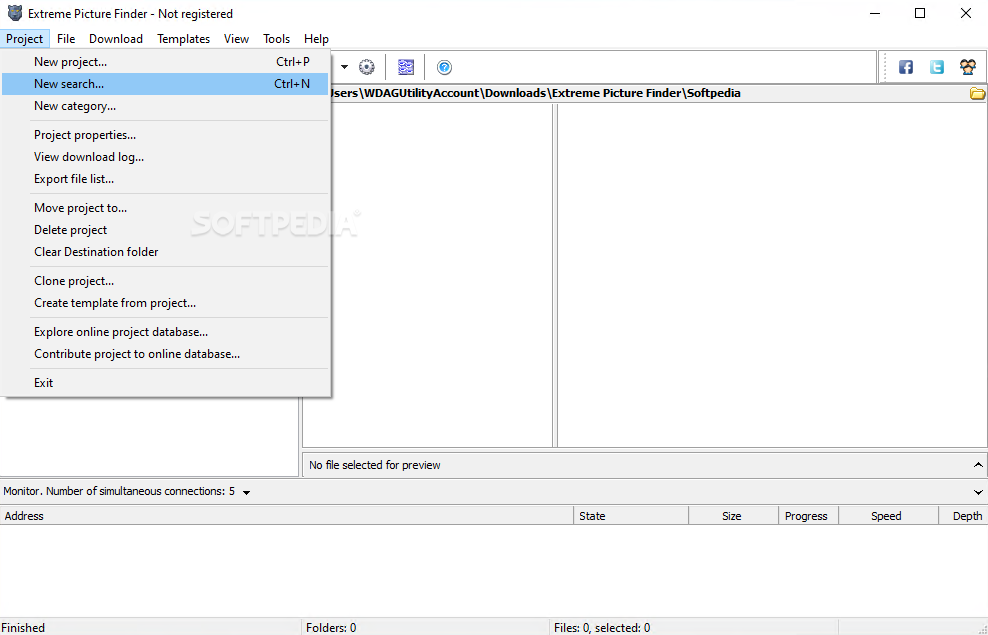Choose Clone project... menu entry
Screen dimensions: 988x635
pyautogui.click(x=165, y=281)
